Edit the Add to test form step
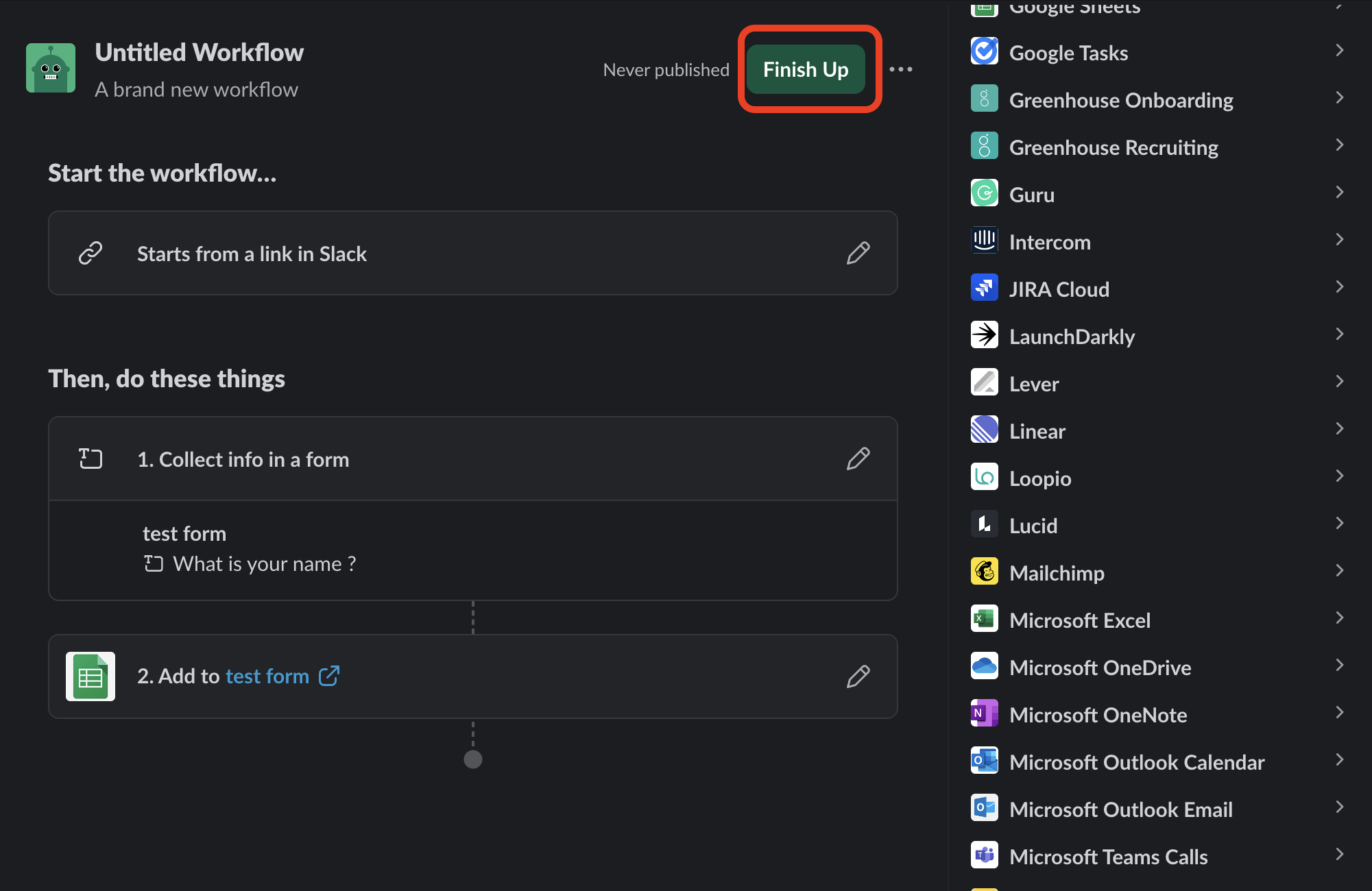This screenshot has width=1372, height=891. tap(858, 676)
